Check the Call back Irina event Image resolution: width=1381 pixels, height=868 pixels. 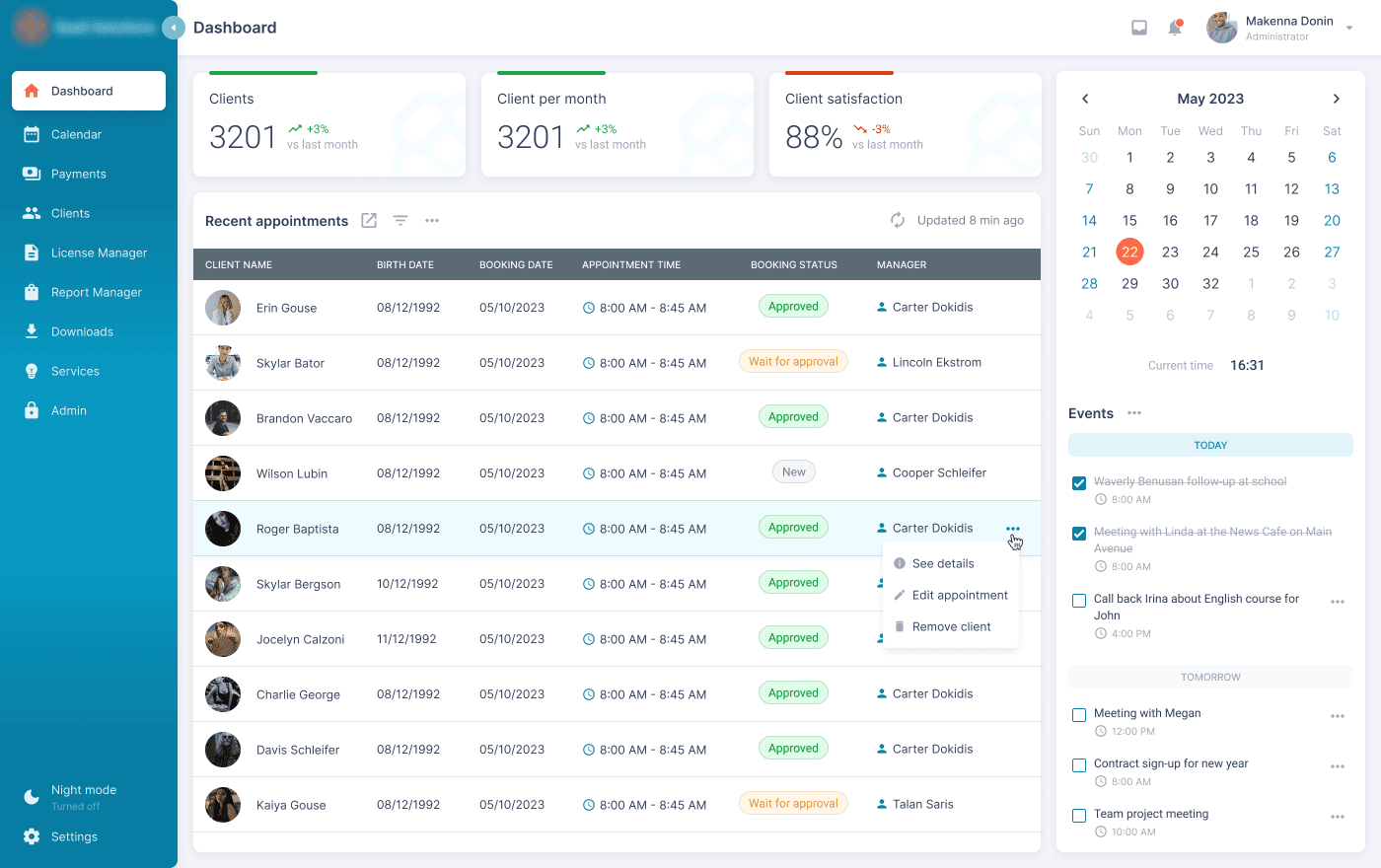pyautogui.click(x=1079, y=601)
